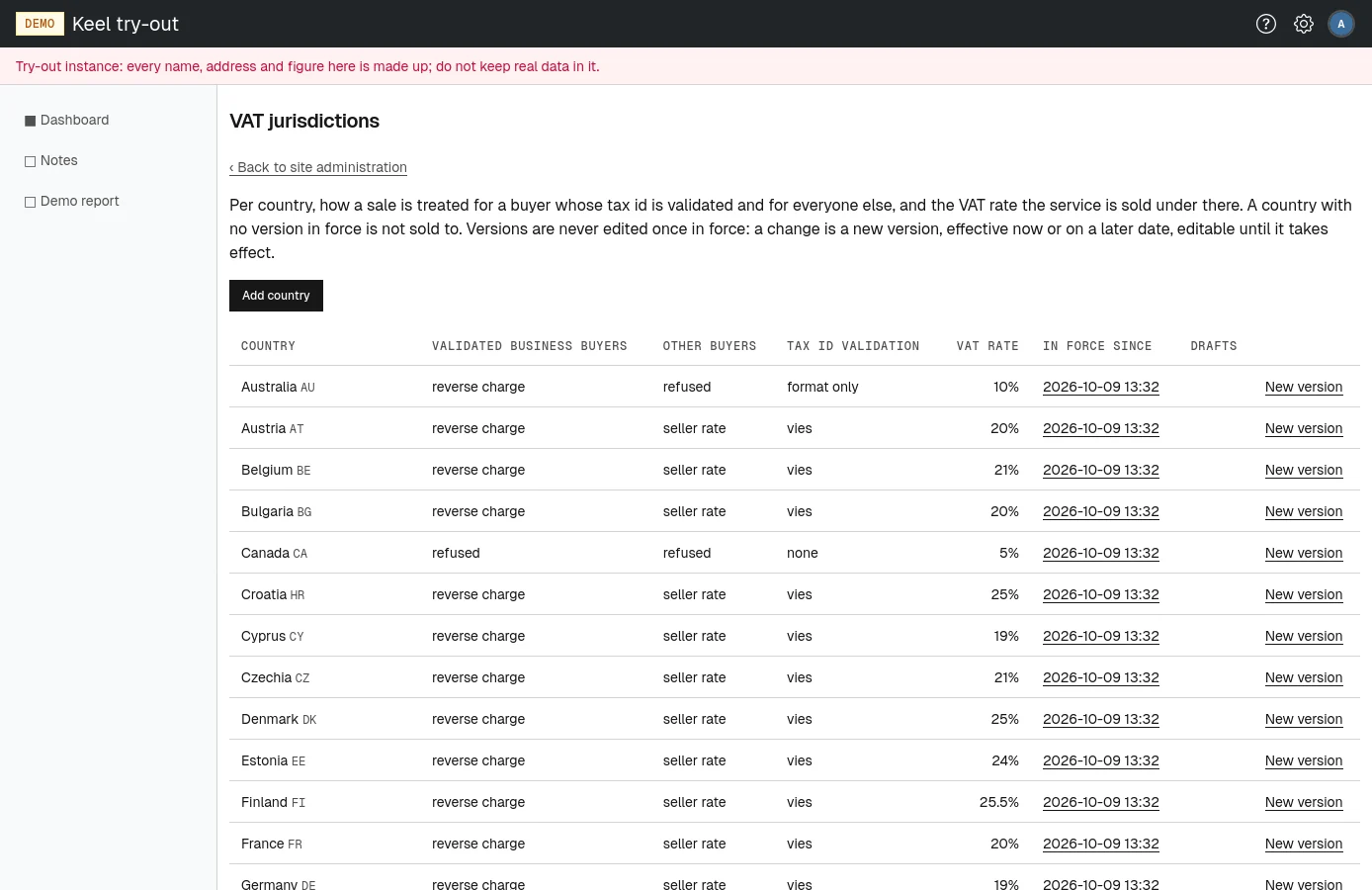Open Denmark's in-force date link

coord(1101,719)
